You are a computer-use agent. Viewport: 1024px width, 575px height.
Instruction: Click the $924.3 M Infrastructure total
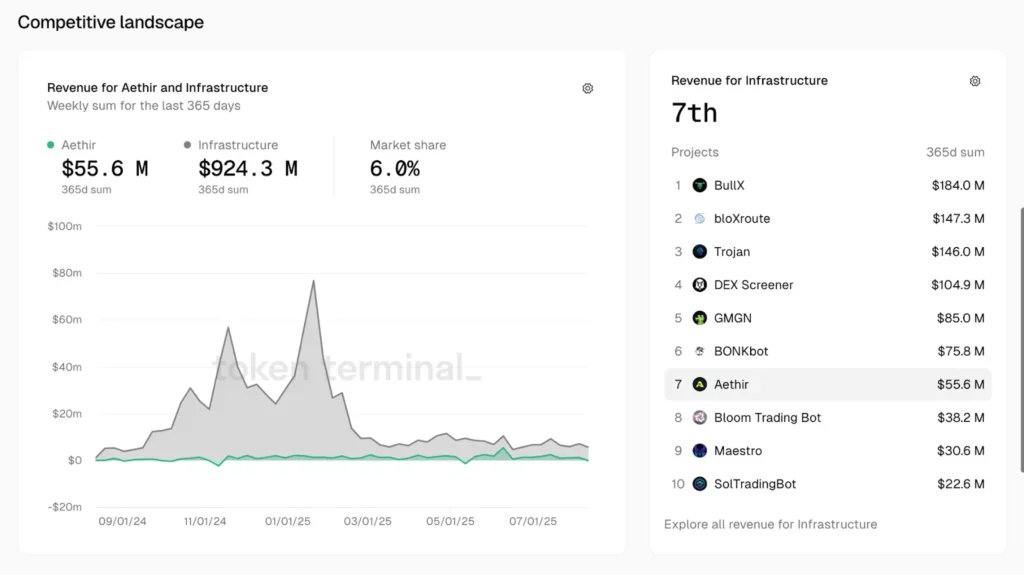pos(248,169)
